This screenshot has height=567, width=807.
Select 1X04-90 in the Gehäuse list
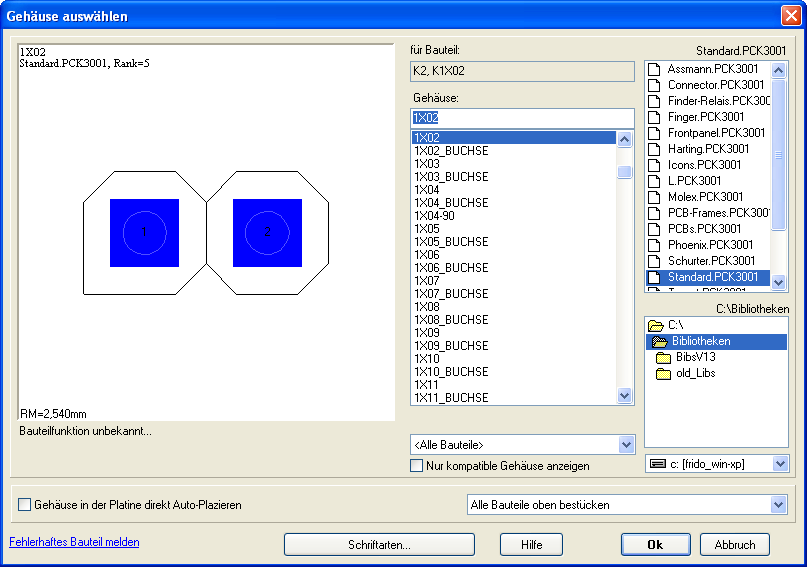click(435, 215)
